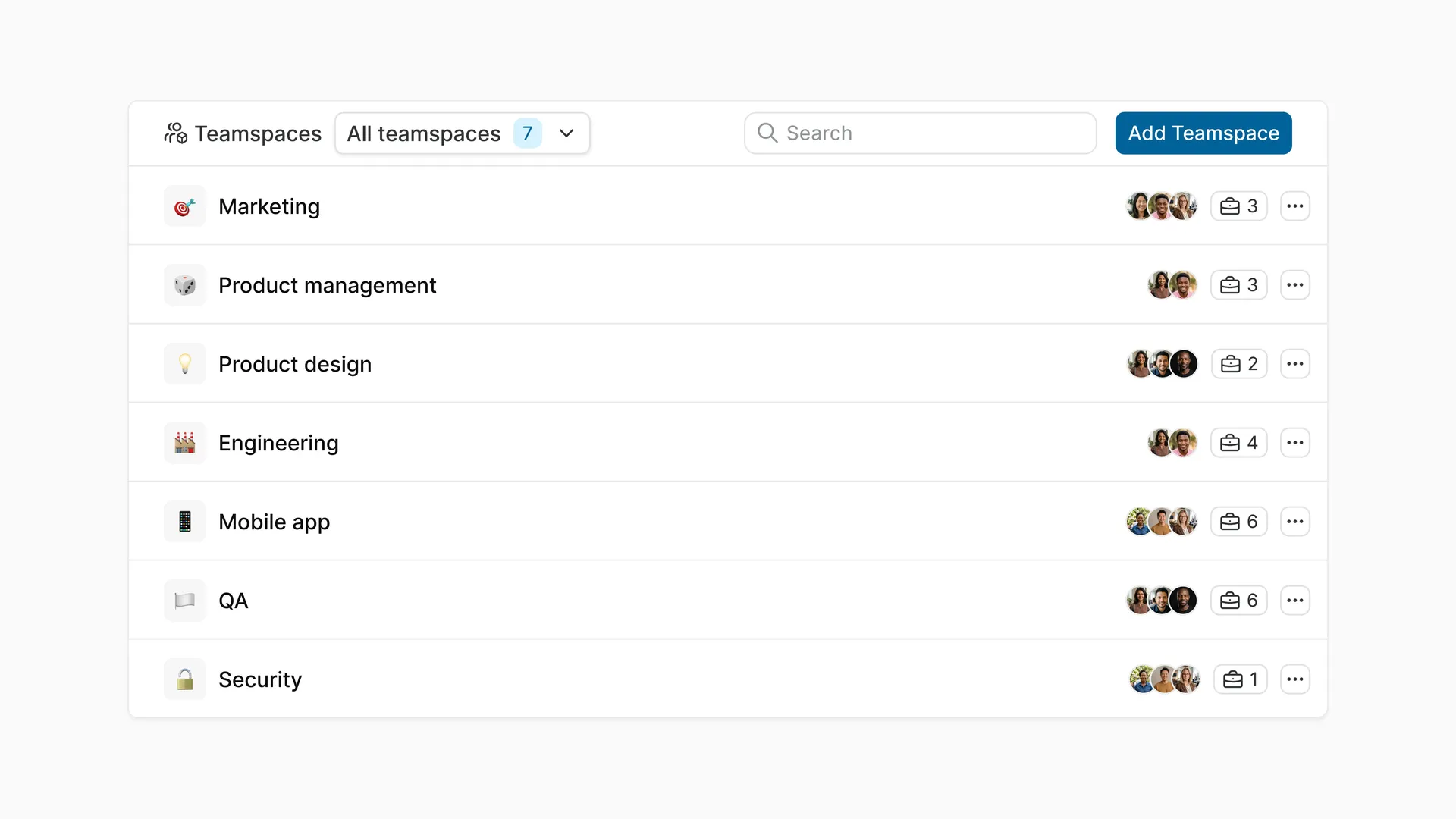Open the All teamspaces dropdown
The width and height of the screenshot is (1456, 819).
click(x=462, y=133)
